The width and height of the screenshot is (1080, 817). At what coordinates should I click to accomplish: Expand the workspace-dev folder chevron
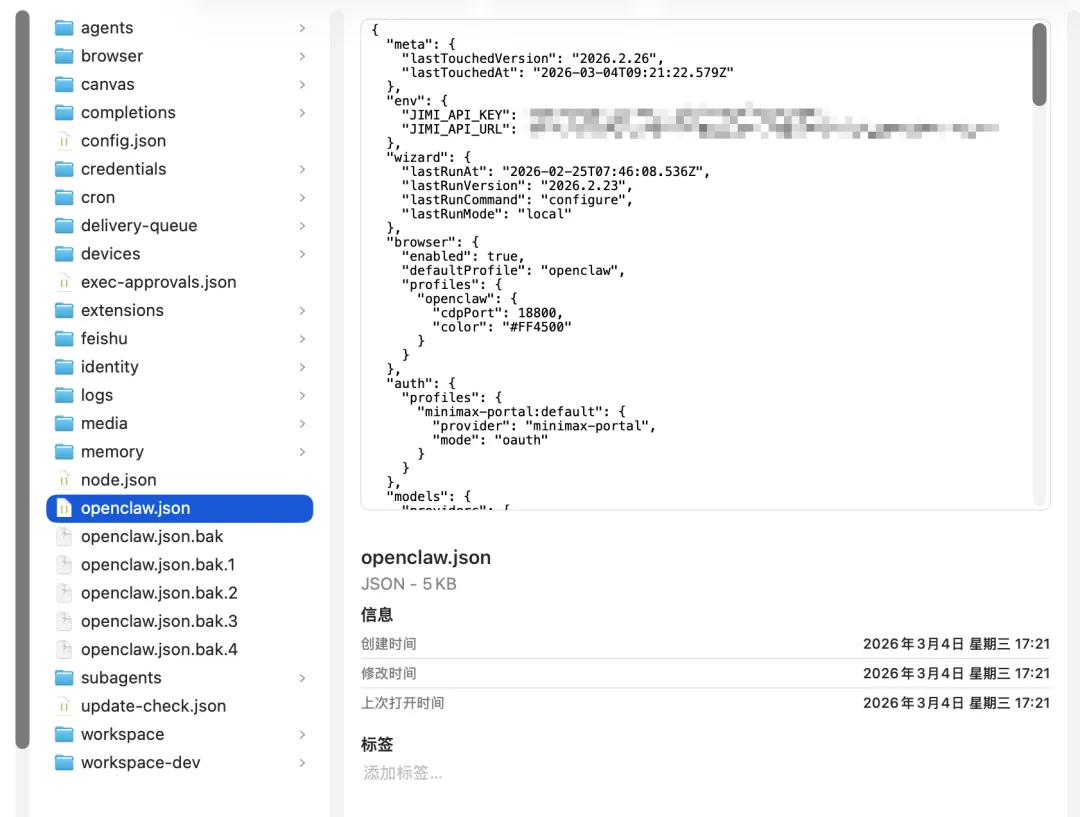pos(302,762)
